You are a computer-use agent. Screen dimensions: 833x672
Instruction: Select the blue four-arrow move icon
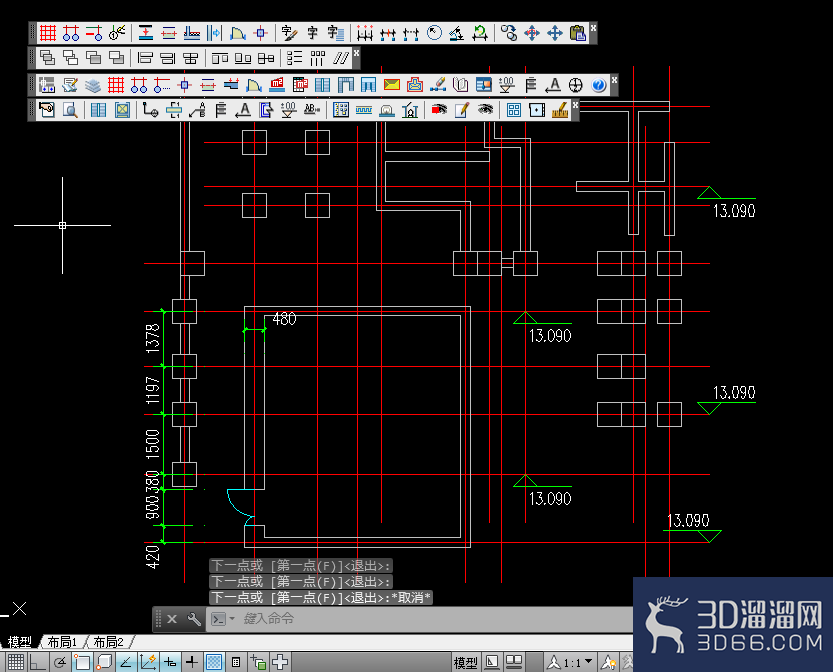click(x=555, y=33)
